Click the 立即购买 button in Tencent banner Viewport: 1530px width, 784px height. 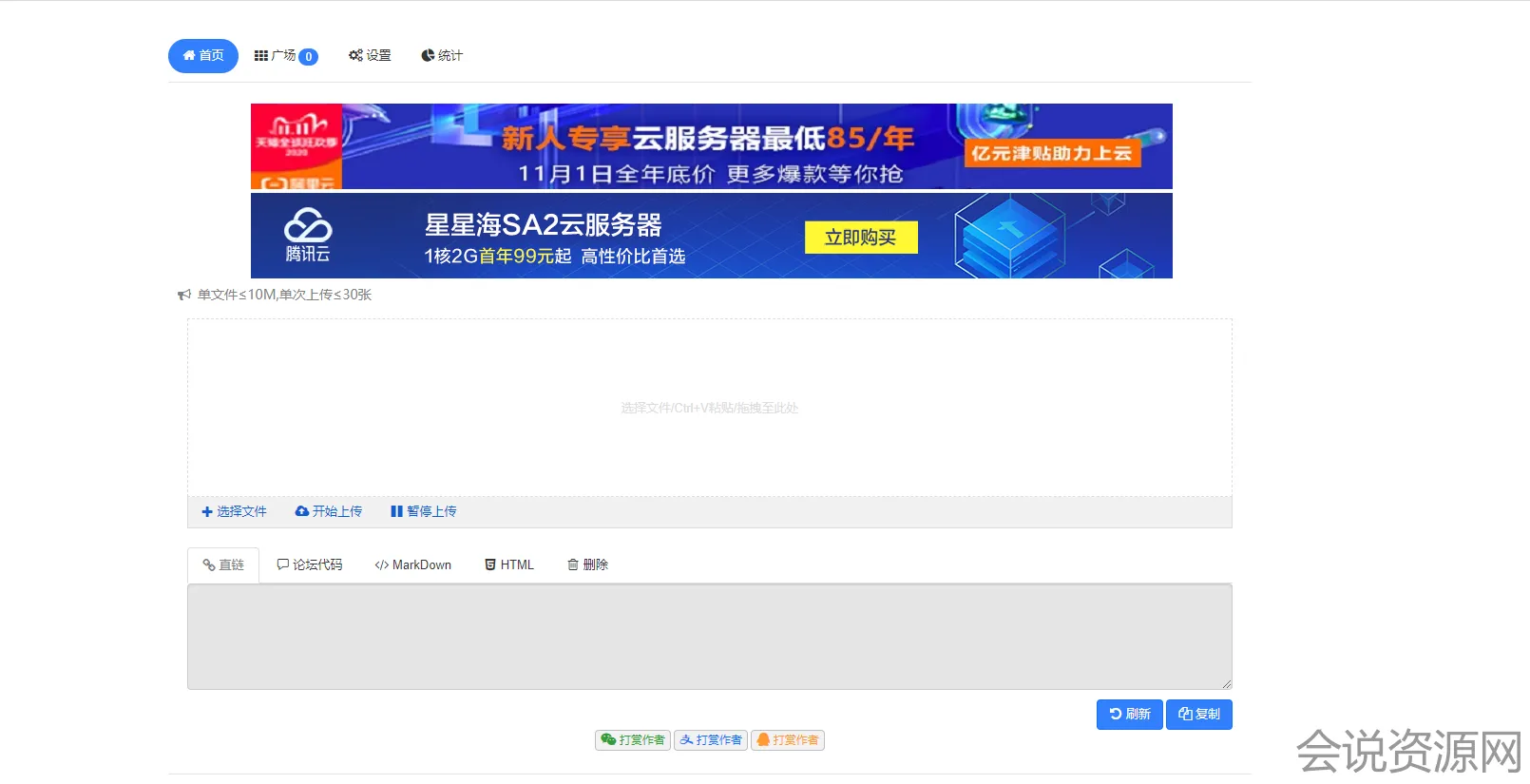pos(861,238)
